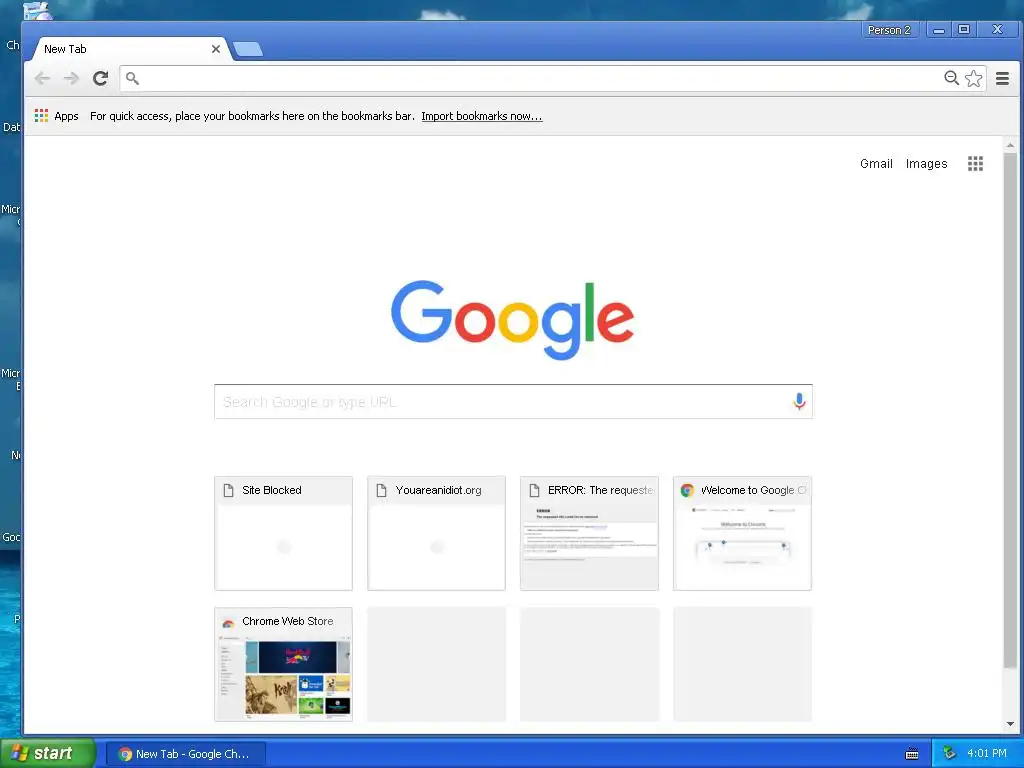1024x768 pixels.
Task: Open the Google apps grid
Action: [975, 163]
